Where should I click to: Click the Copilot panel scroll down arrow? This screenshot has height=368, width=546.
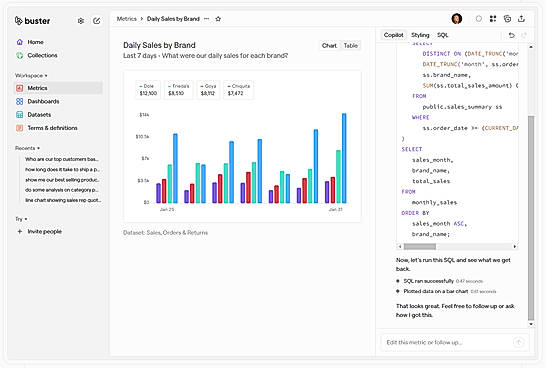click(x=531, y=324)
